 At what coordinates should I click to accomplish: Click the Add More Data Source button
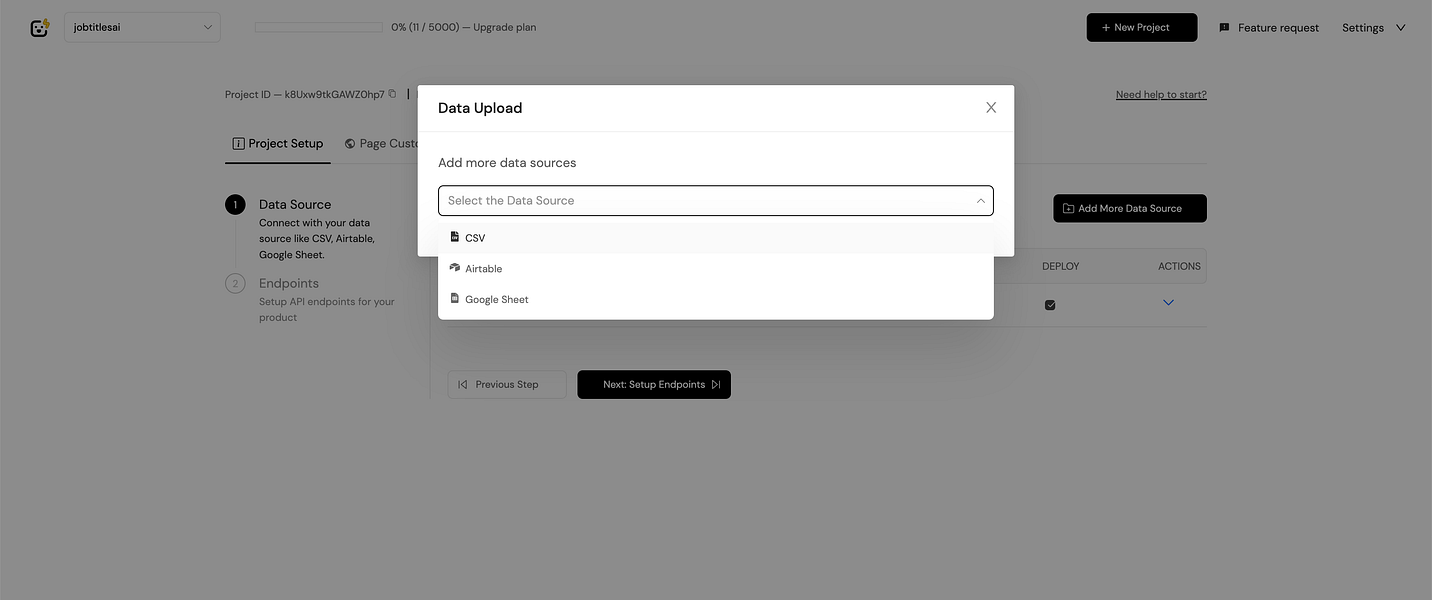coord(1129,208)
